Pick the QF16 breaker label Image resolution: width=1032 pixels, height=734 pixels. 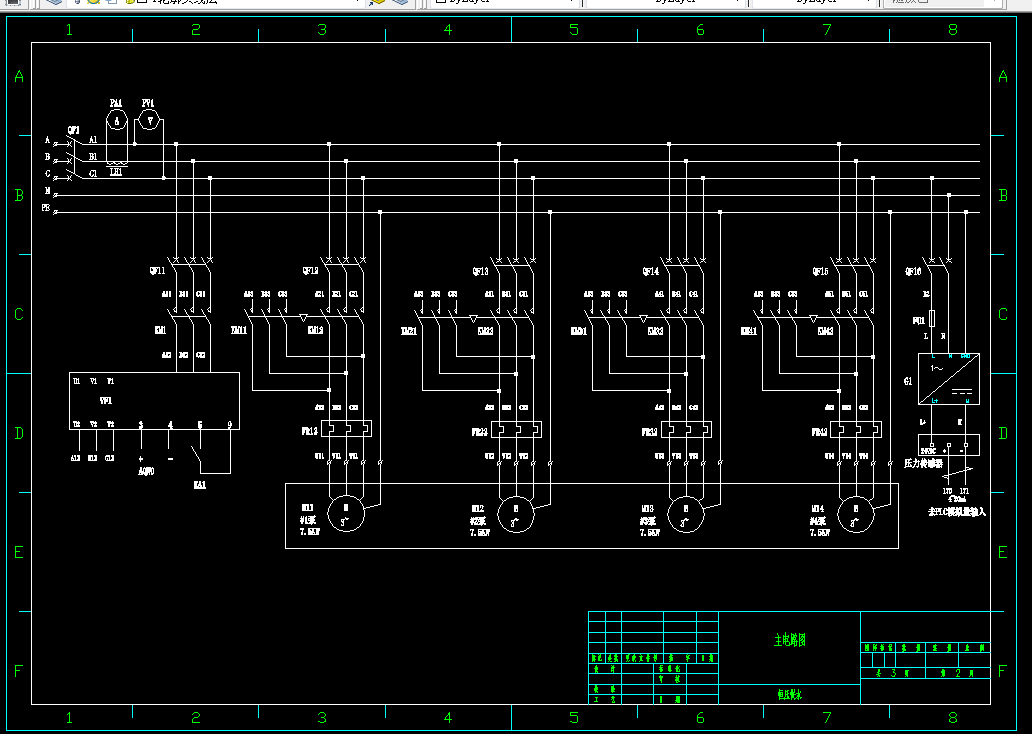(914, 271)
